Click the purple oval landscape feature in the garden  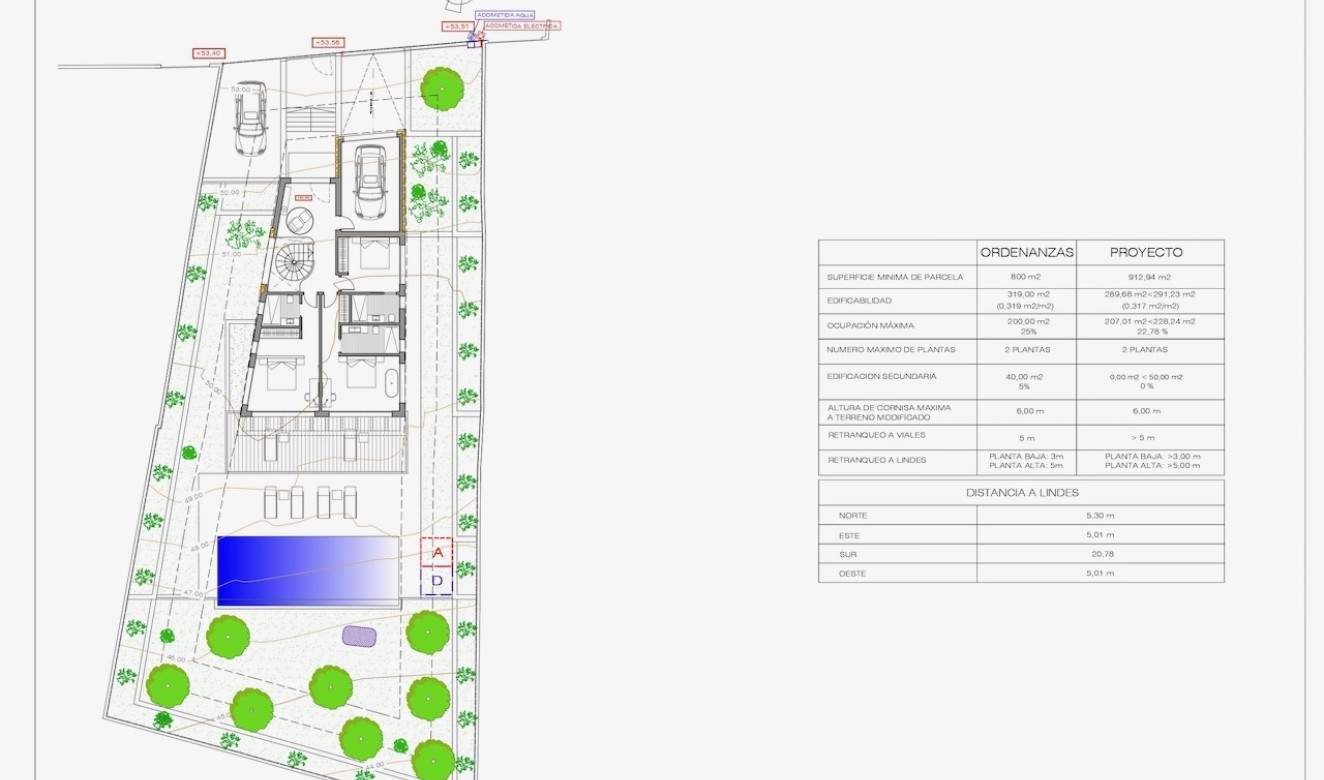click(x=360, y=636)
